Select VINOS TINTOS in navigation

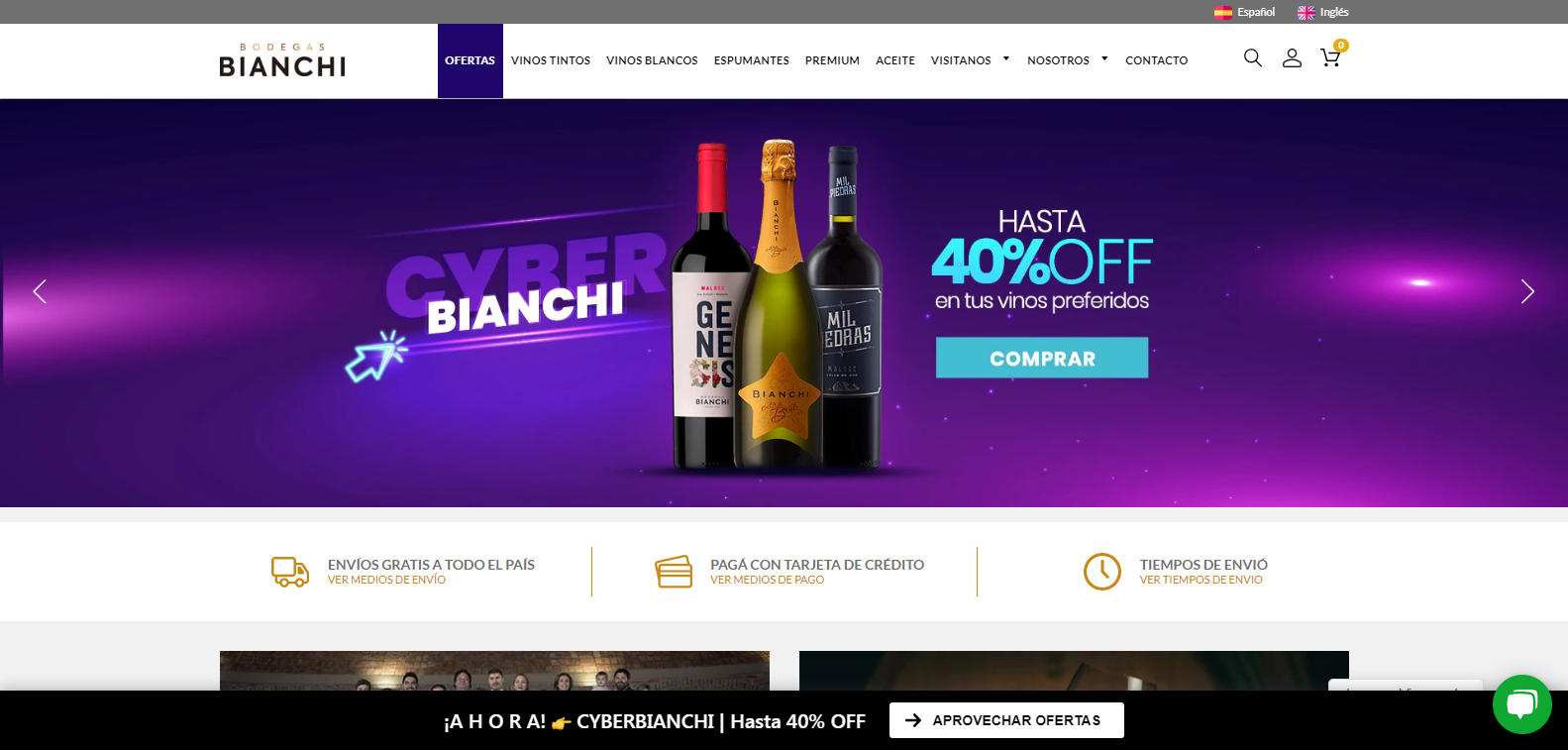pos(551,60)
